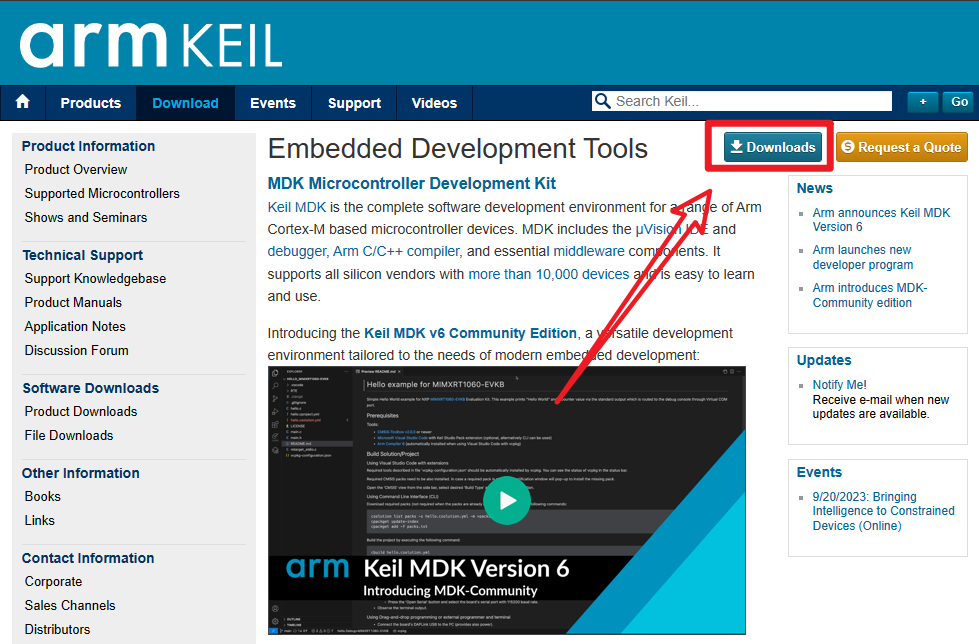979x644 pixels.
Task: Type in the Search Keil field
Action: (x=750, y=101)
